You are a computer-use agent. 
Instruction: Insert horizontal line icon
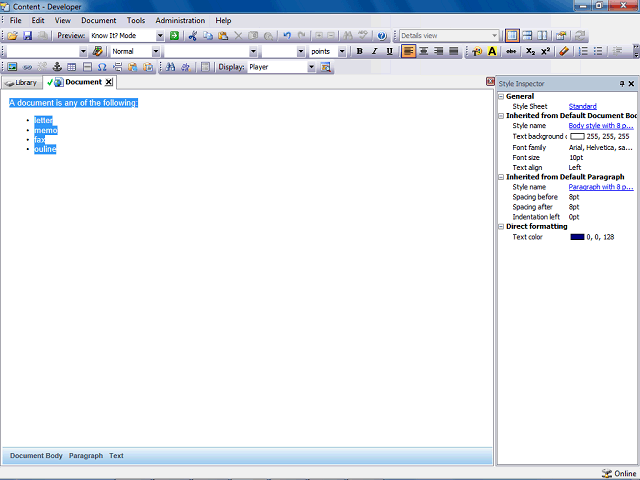coord(87,67)
